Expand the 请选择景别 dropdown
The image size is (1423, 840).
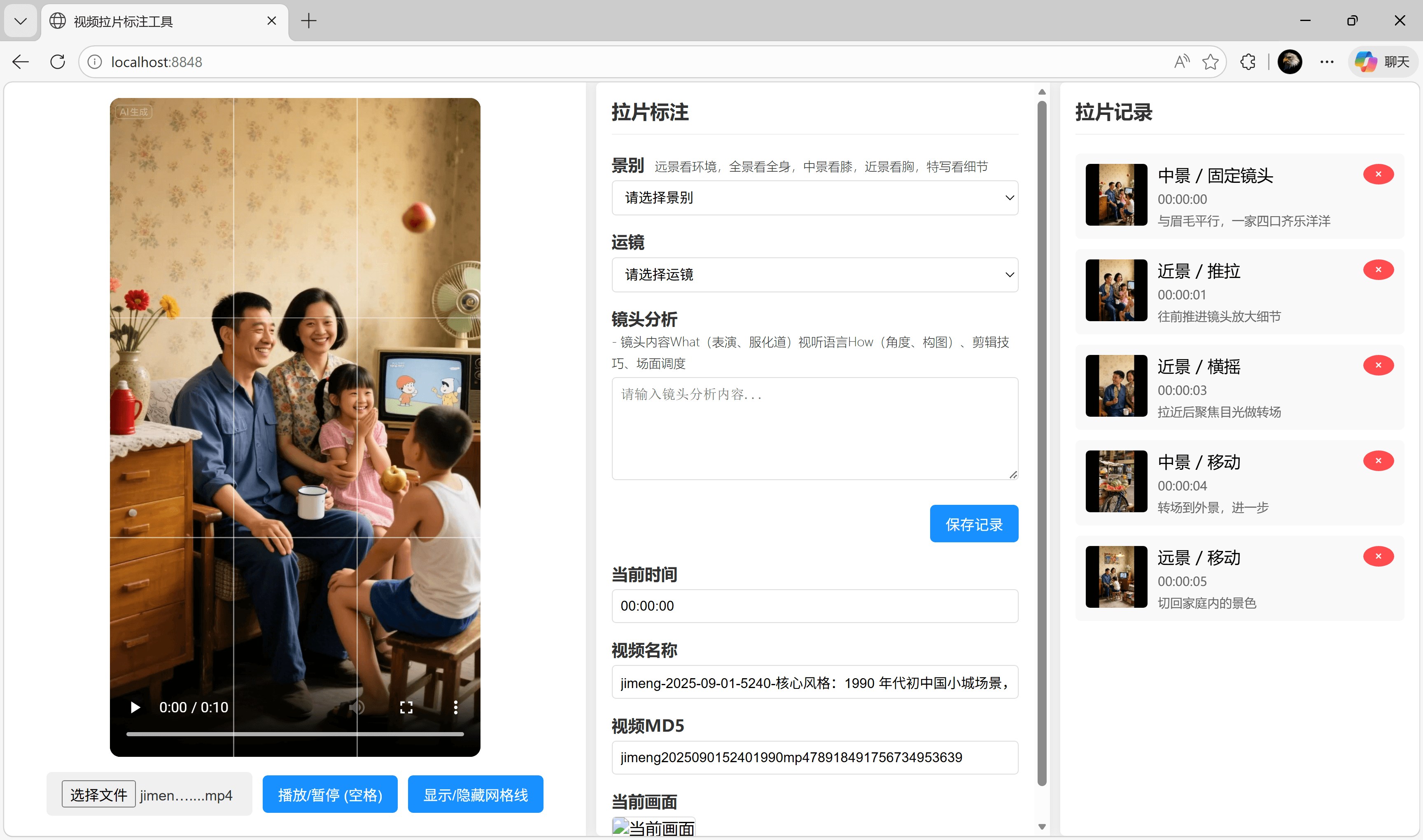coord(814,198)
